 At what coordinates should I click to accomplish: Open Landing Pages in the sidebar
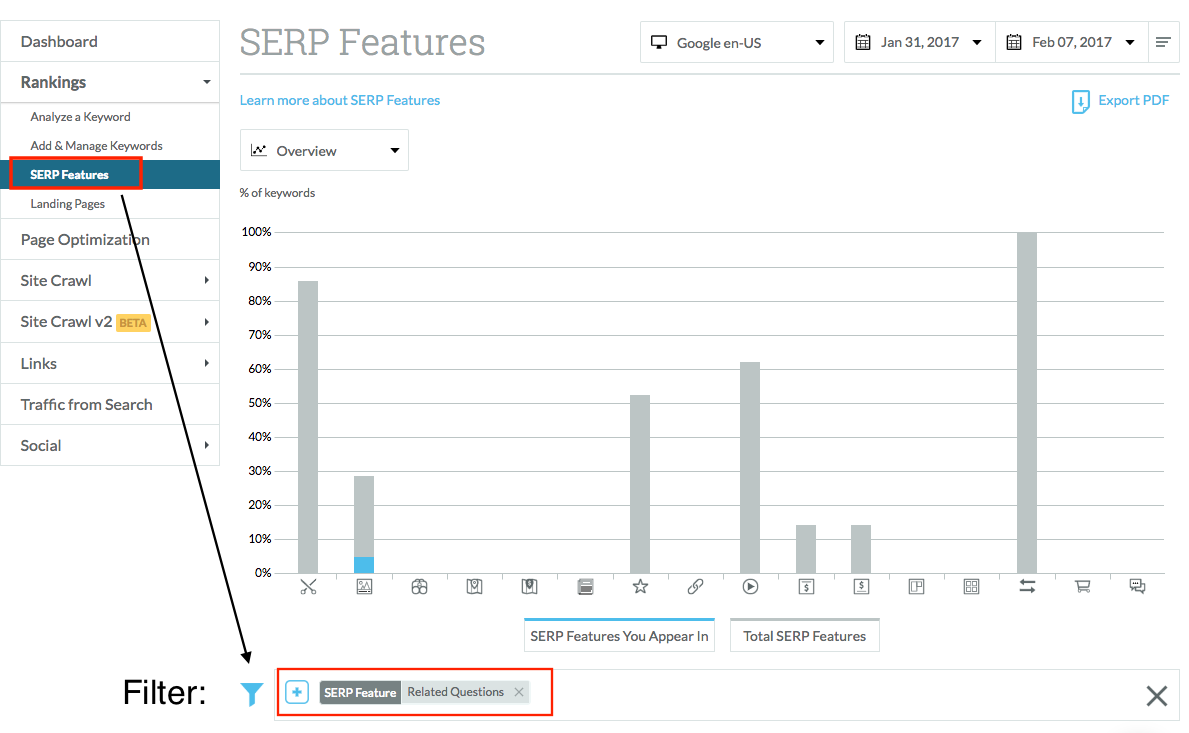coord(68,204)
